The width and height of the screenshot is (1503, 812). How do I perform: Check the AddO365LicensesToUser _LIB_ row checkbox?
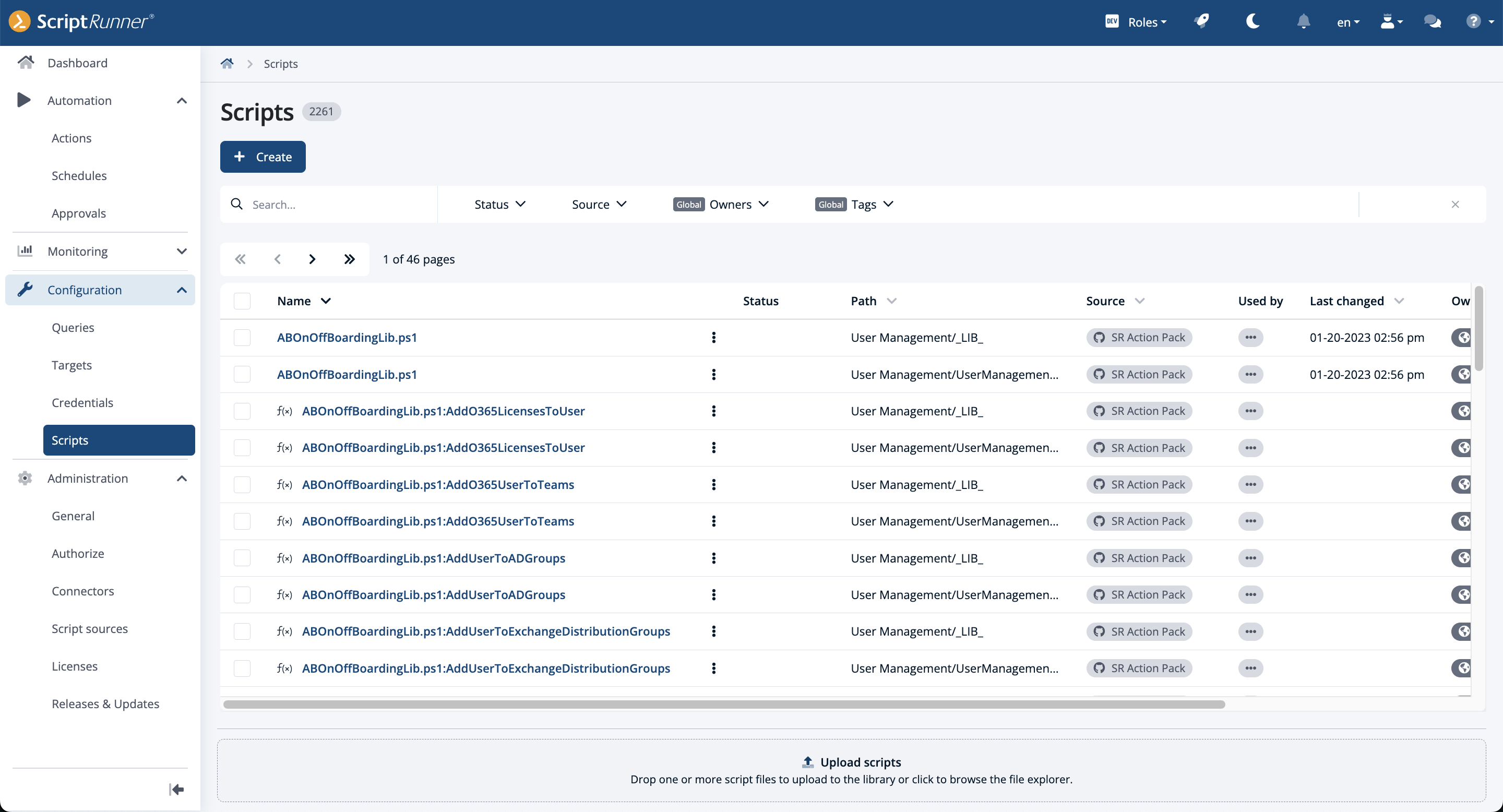point(242,411)
